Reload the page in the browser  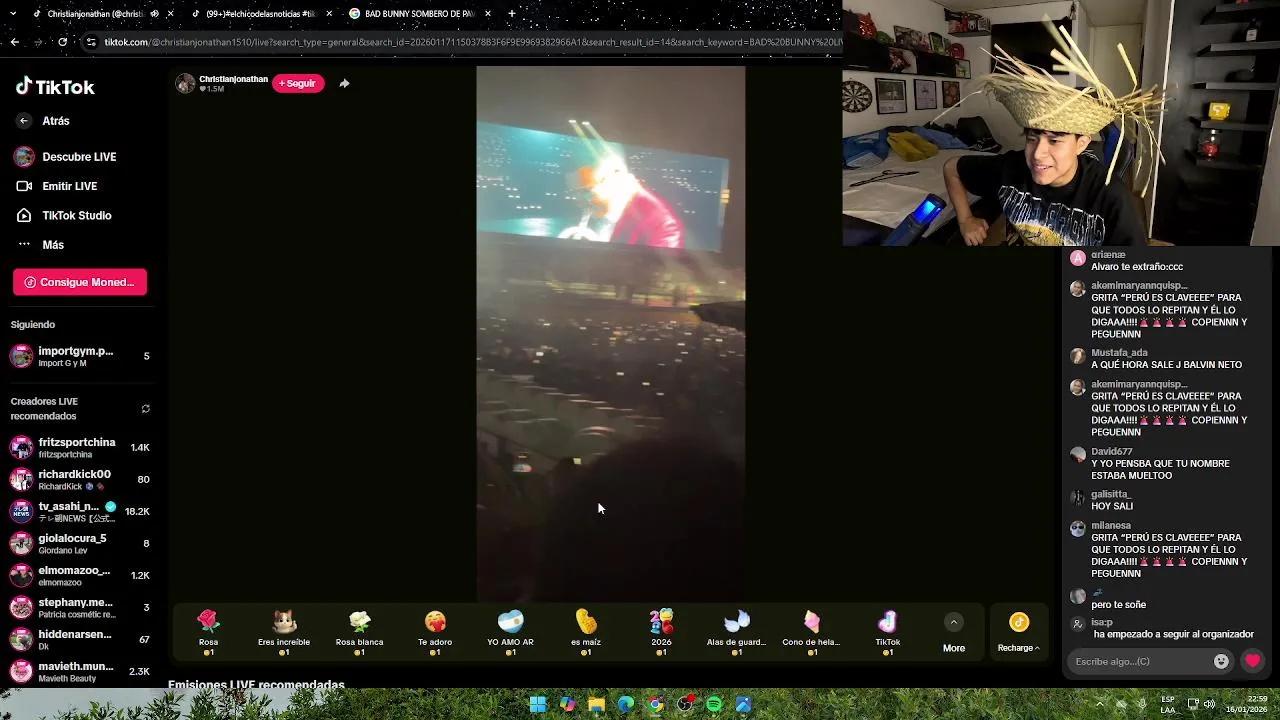pos(62,42)
